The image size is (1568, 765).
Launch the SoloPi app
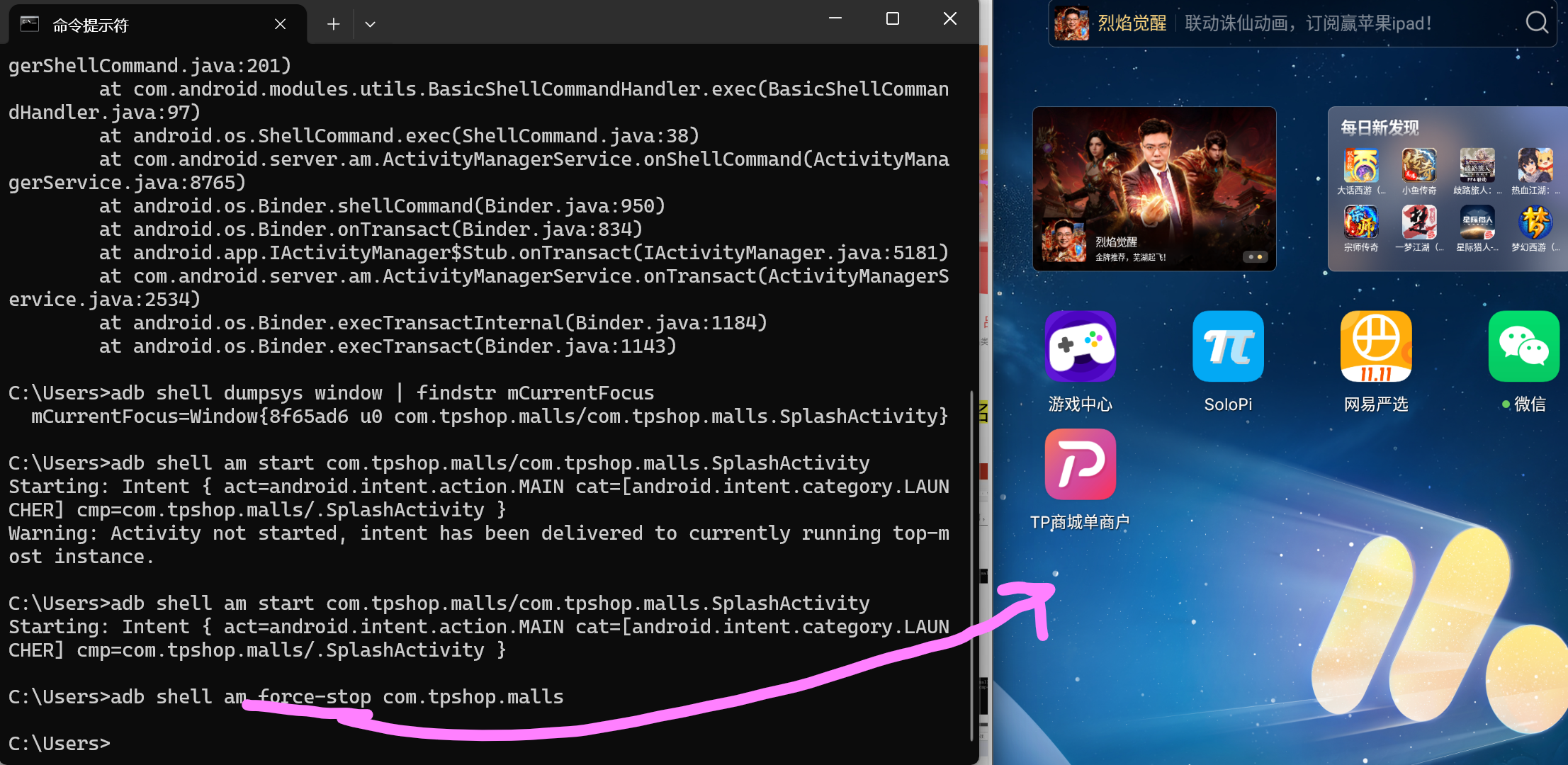pyautogui.click(x=1228, y=346)
